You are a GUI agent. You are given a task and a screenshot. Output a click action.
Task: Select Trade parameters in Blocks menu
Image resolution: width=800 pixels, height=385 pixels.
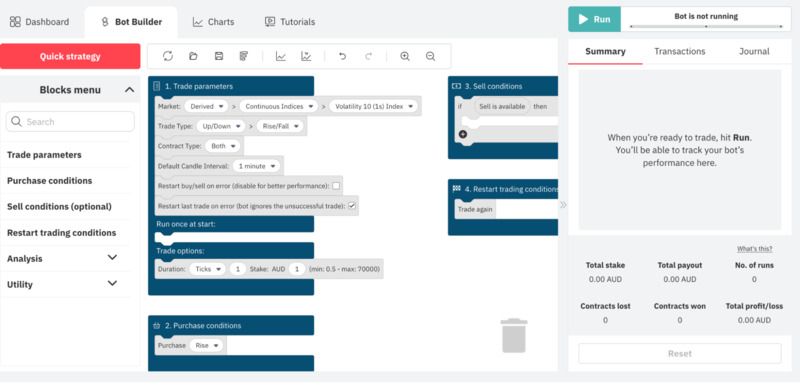(44, 155)
